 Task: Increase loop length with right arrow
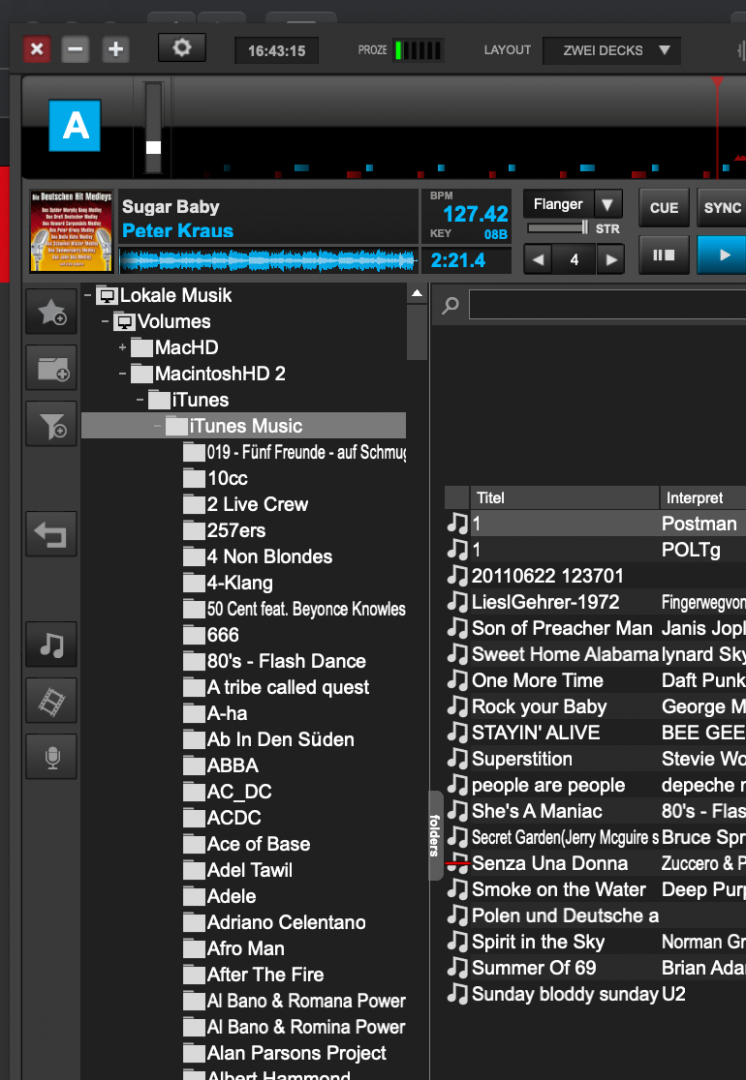(610, 260)
